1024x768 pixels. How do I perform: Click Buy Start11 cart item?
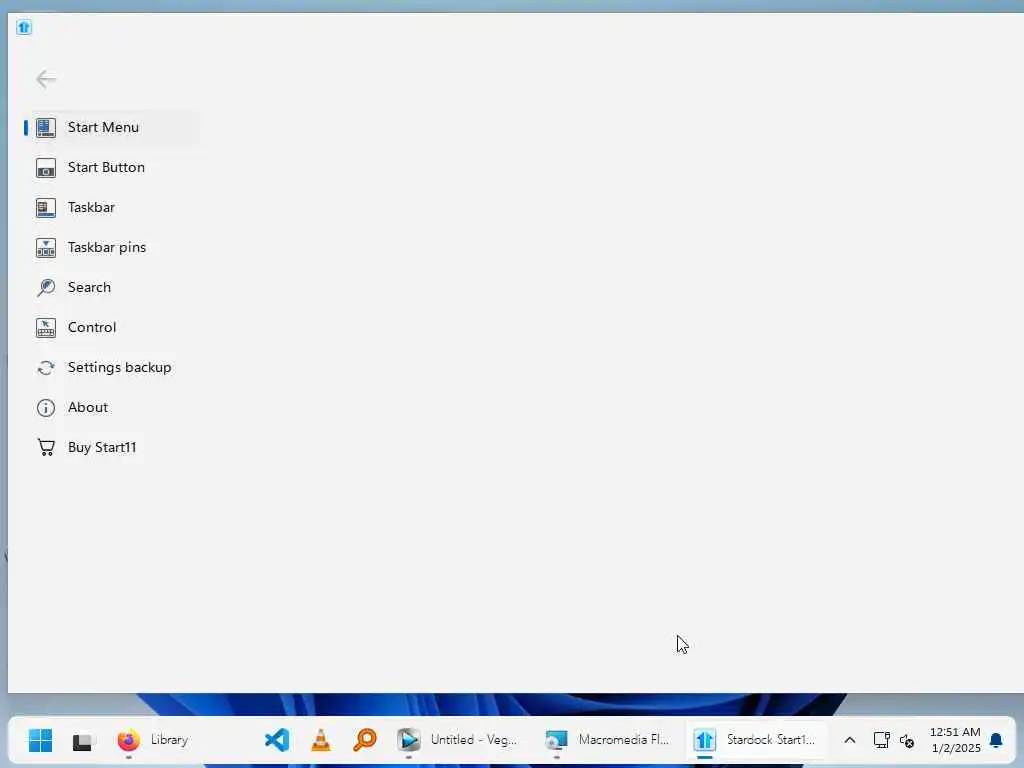tap(112, 447)
